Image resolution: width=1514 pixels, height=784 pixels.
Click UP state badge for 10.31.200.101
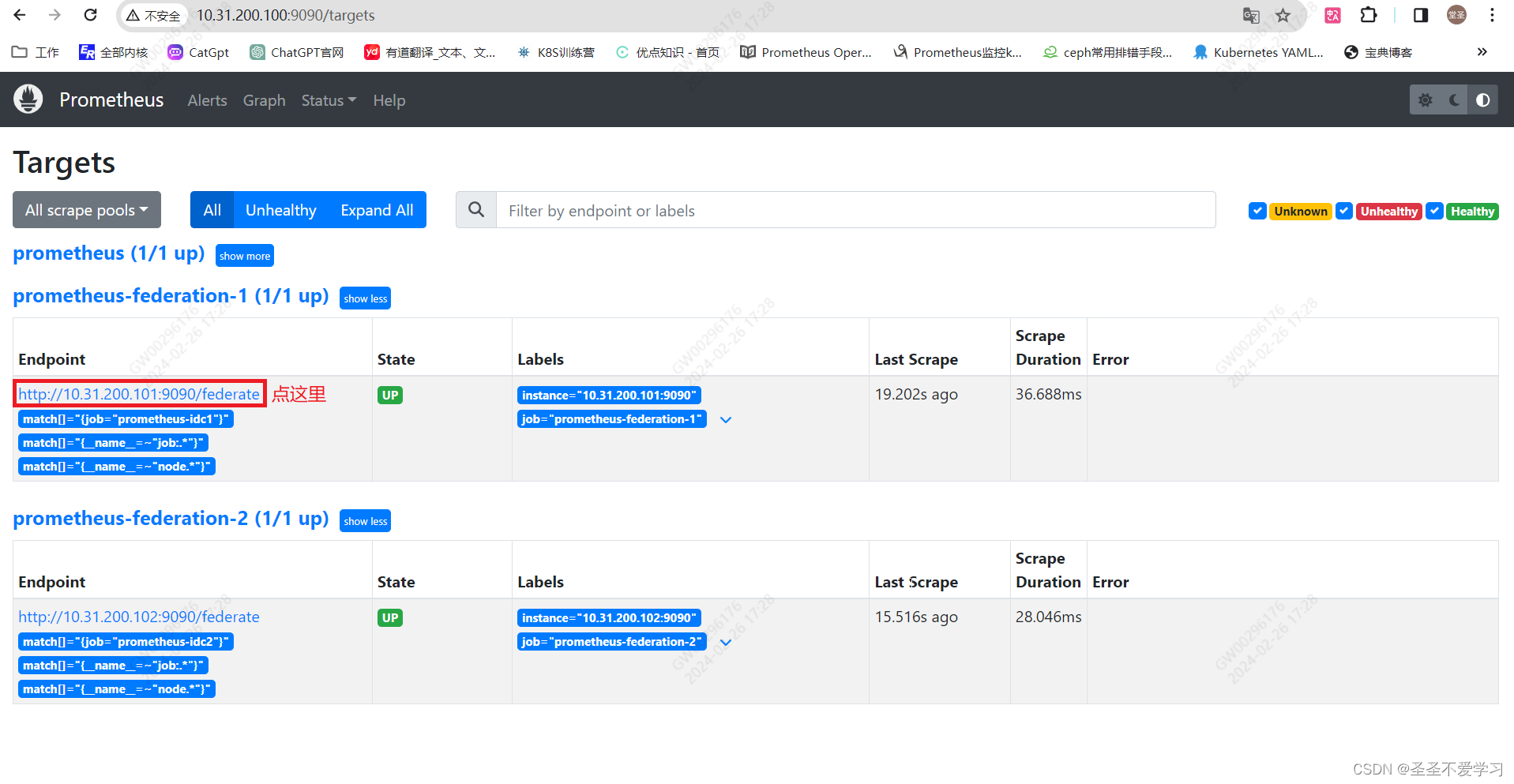click(x=390, y=395)
